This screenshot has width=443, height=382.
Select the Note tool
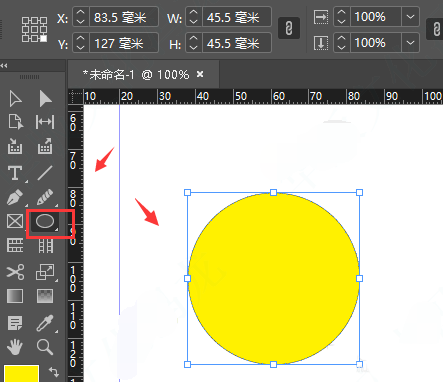(x=15, y=323)
